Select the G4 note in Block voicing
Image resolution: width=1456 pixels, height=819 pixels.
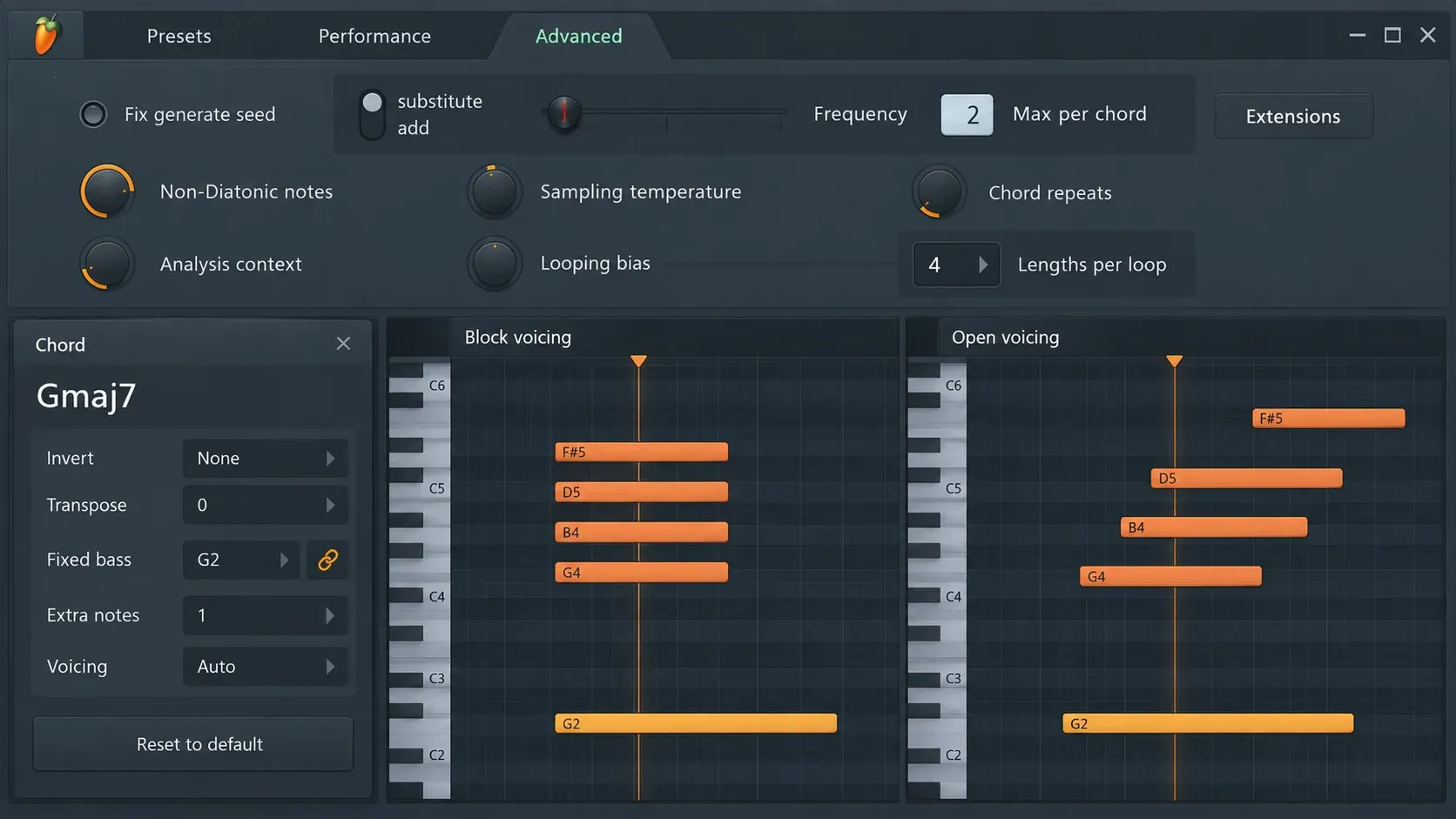(642, 572)
